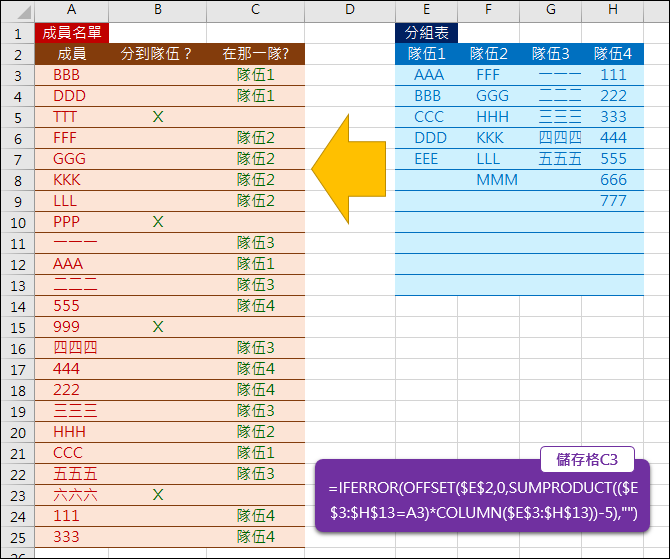Click the X mark in PPP row
670x559 pixels.
pos(158,222)
